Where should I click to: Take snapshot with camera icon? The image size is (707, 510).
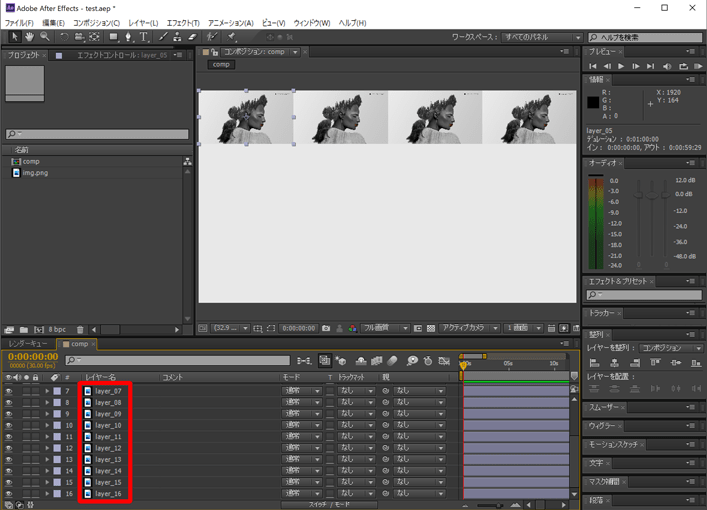point(326,328)
